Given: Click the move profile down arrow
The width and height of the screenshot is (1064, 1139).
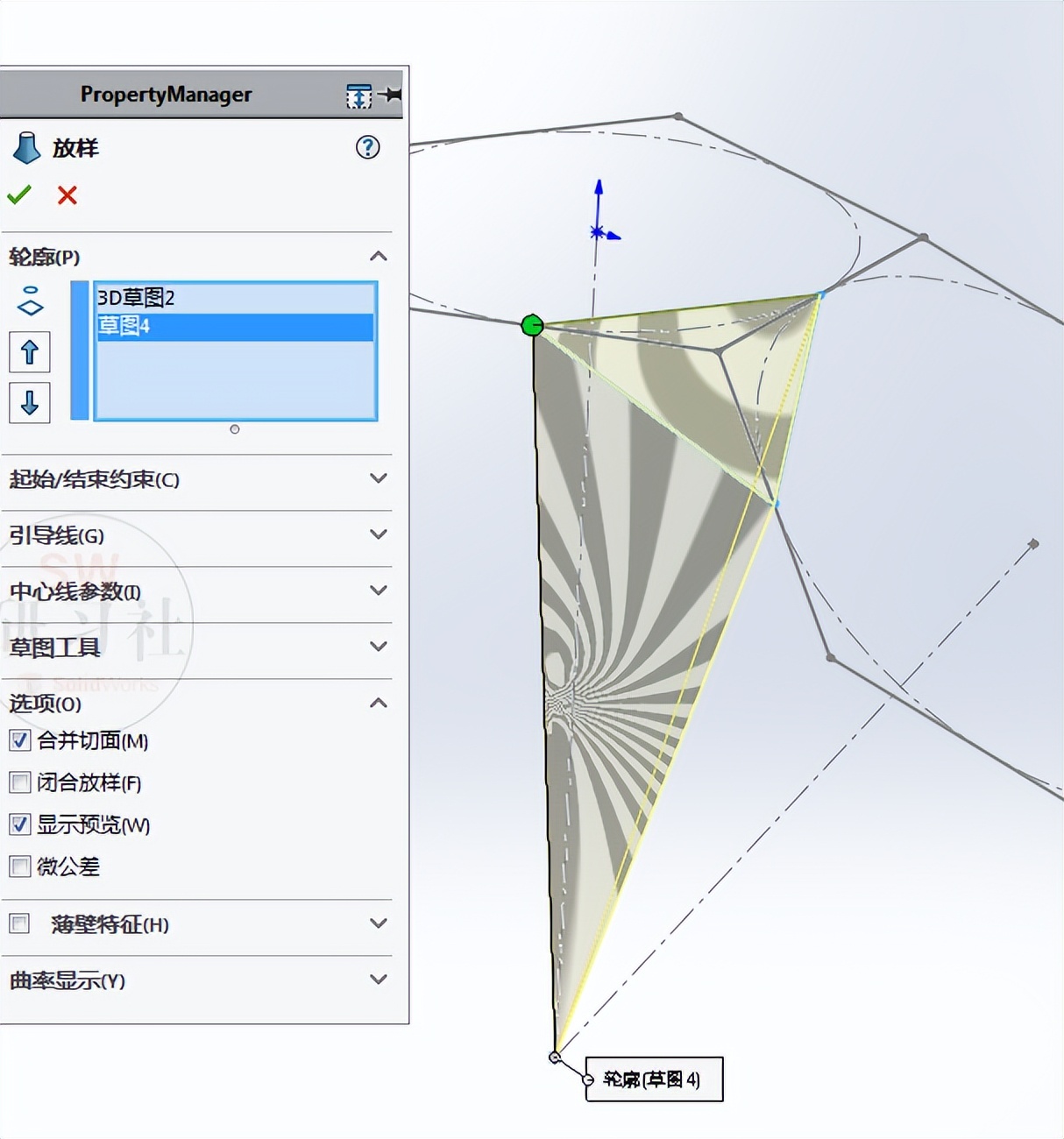Looking at the screenshot, I should pos(30,403).
